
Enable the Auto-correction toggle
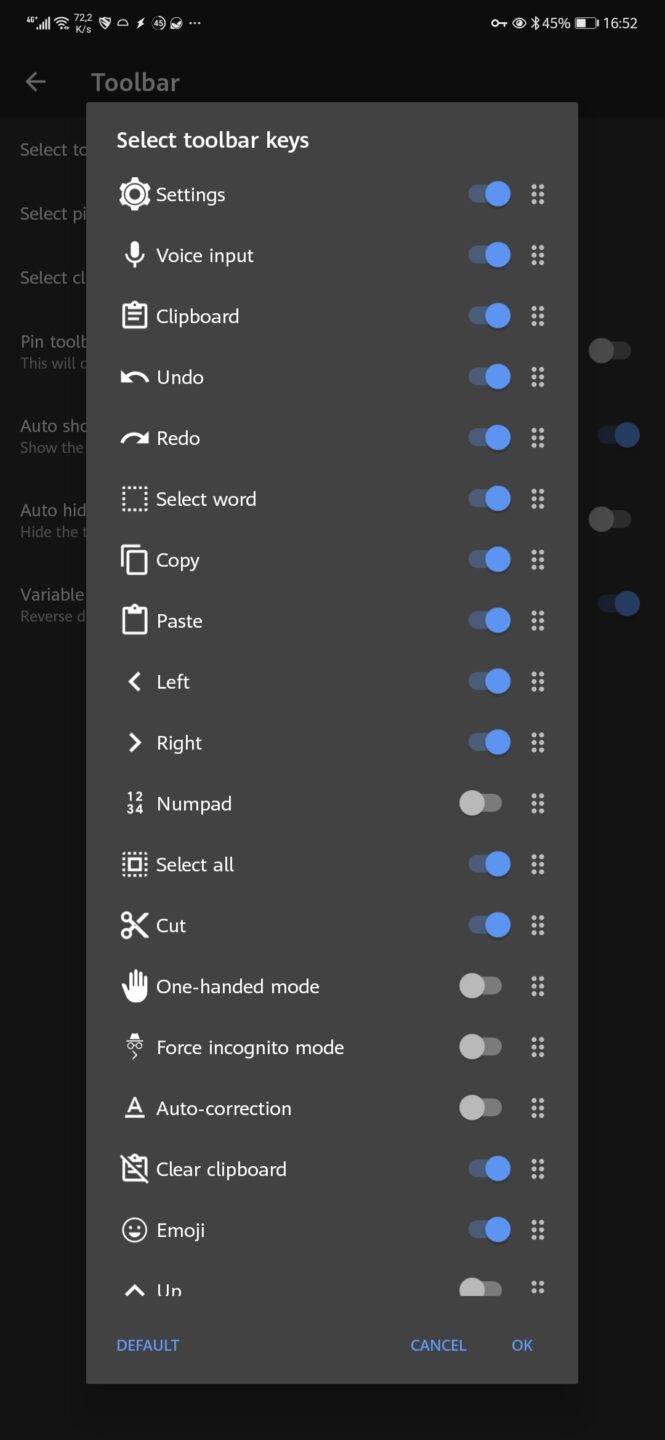[x=480, y=1108]
